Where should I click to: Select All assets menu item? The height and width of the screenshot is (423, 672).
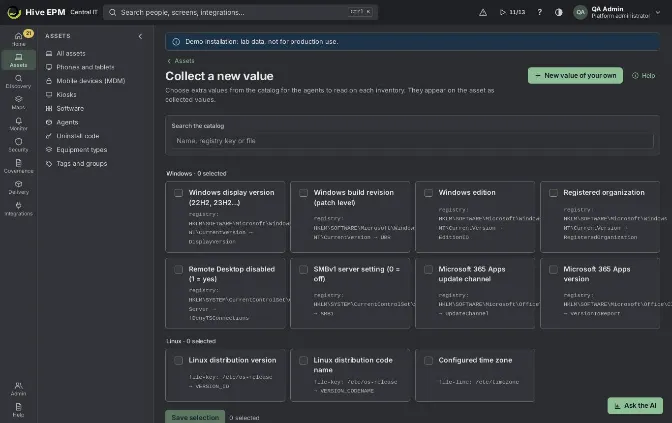[94, 53]
